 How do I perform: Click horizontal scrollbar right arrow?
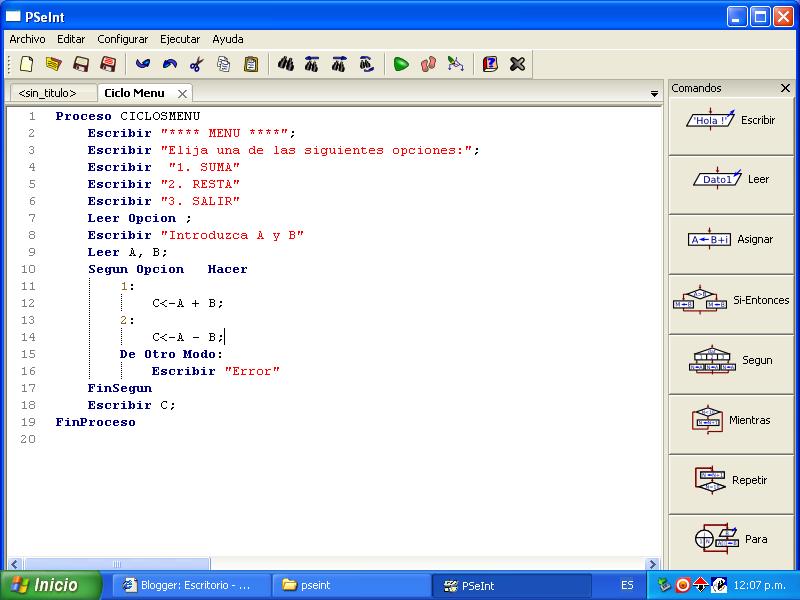point(652,564)
